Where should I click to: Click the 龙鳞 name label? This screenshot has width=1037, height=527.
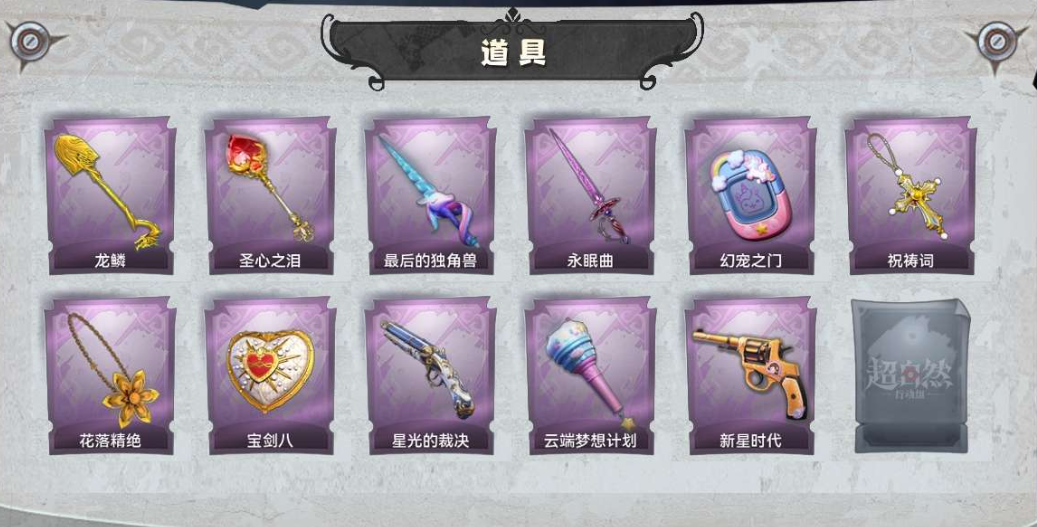(x=110, y=261)
